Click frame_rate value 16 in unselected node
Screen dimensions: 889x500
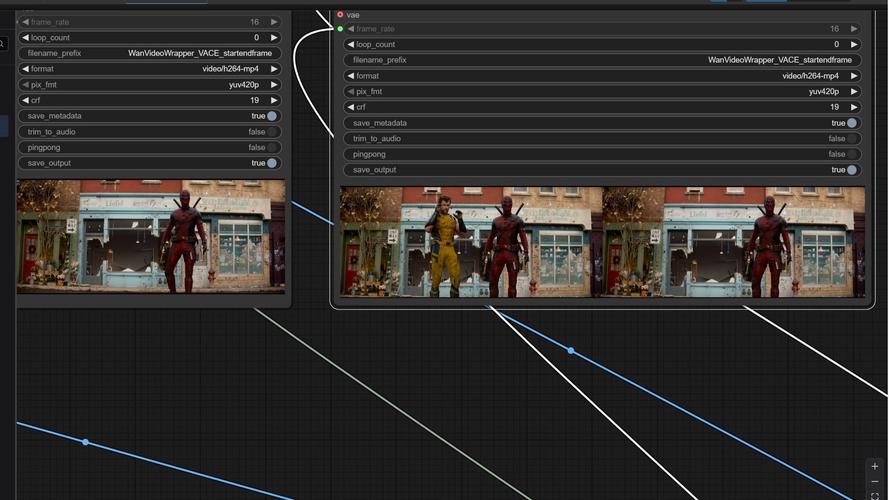pyautogui.click(x=255, y=22)
